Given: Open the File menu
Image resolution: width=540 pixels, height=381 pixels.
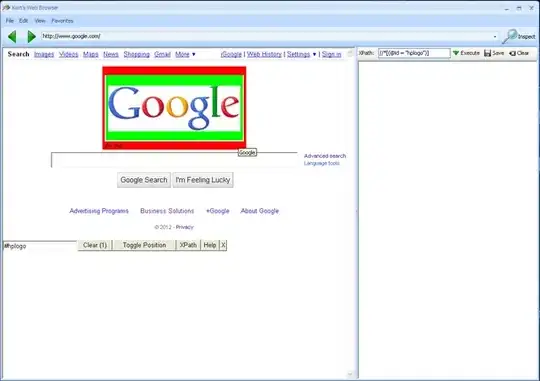Looking at the screenshot, I should click(x=10, y=21).
